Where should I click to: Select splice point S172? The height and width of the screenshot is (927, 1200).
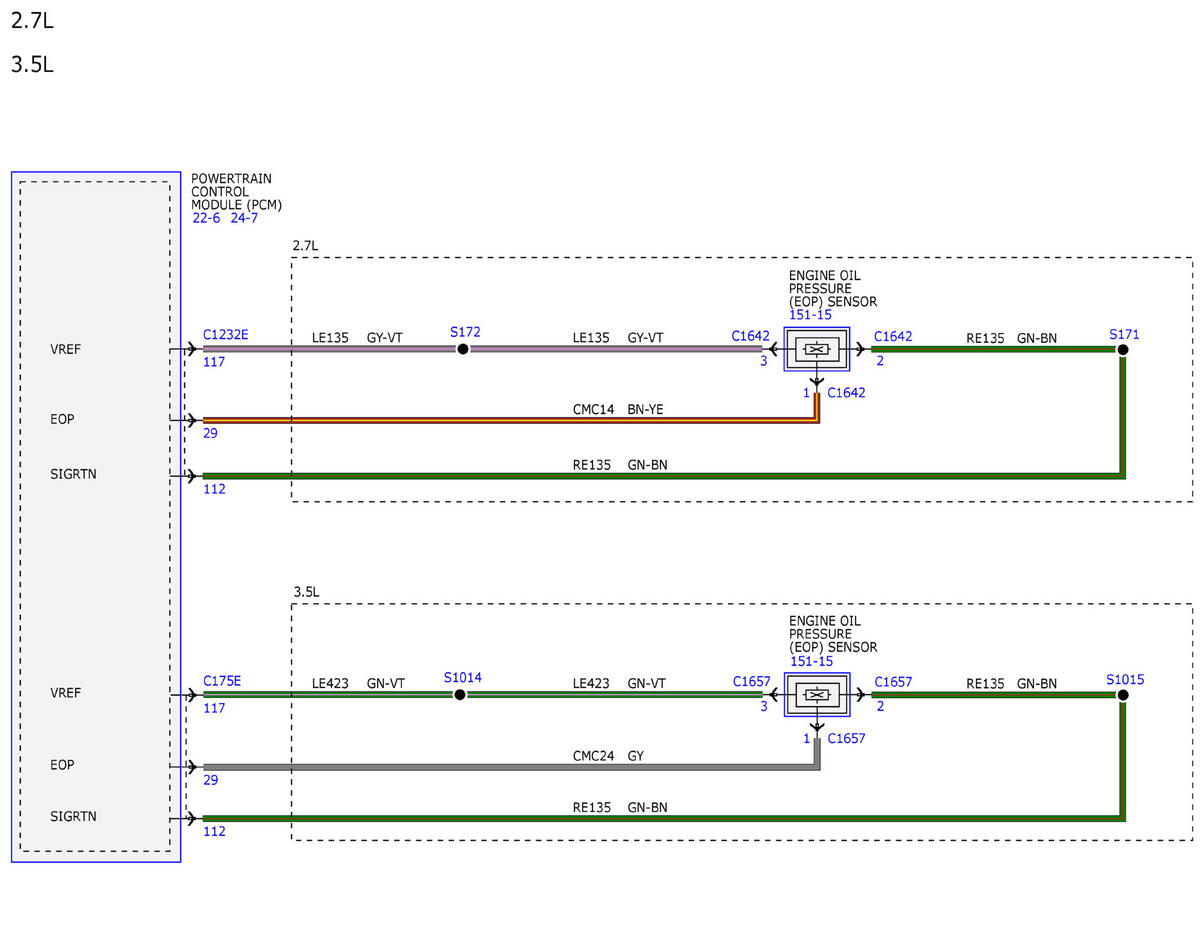click(462, 349)
